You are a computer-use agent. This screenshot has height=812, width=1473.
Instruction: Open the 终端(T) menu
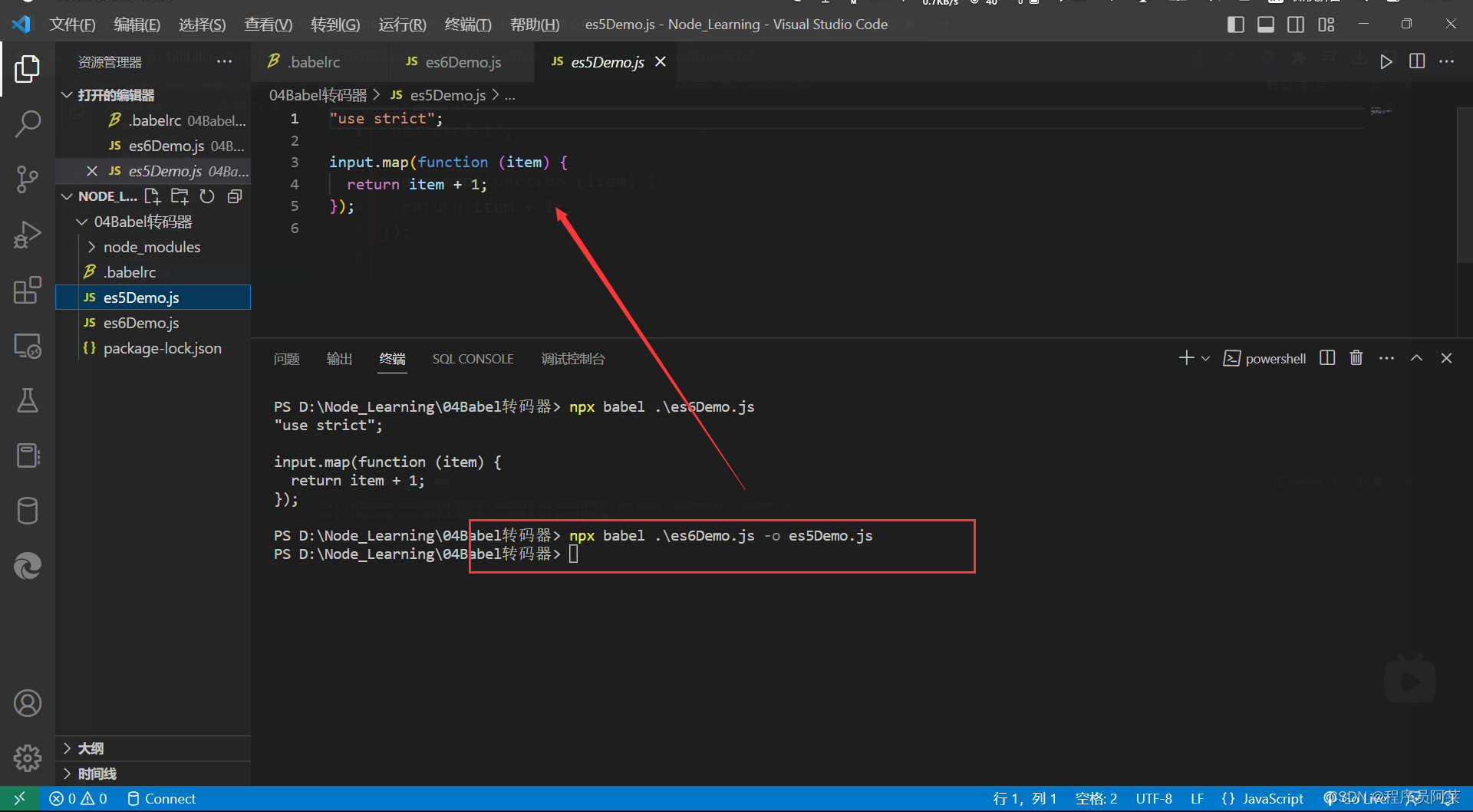(x=468, y=25)
